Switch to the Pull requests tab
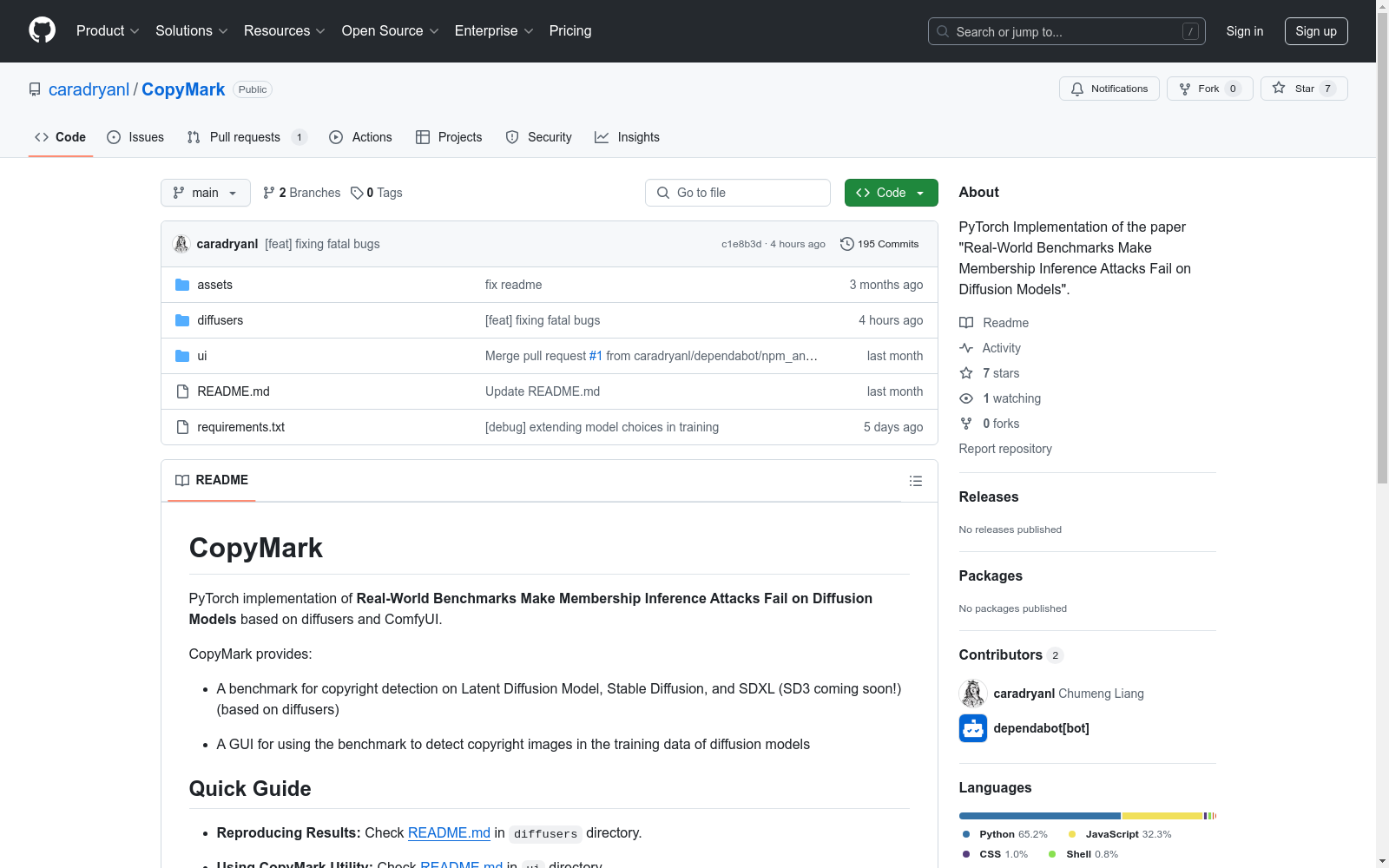The image size is (1389, 868). click(247, 137)
